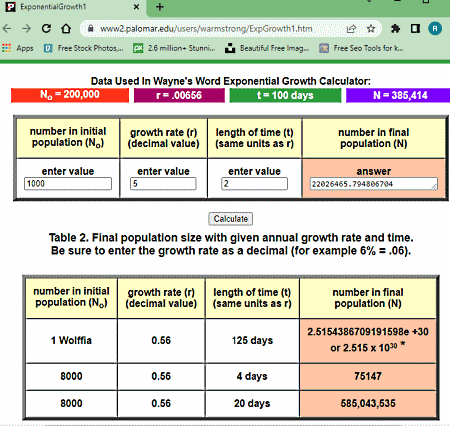The width and height of the screenshot is (450, 426).
Task: Click the 'Data Used In Wayne's Word' heading
Action: point(230,81)
